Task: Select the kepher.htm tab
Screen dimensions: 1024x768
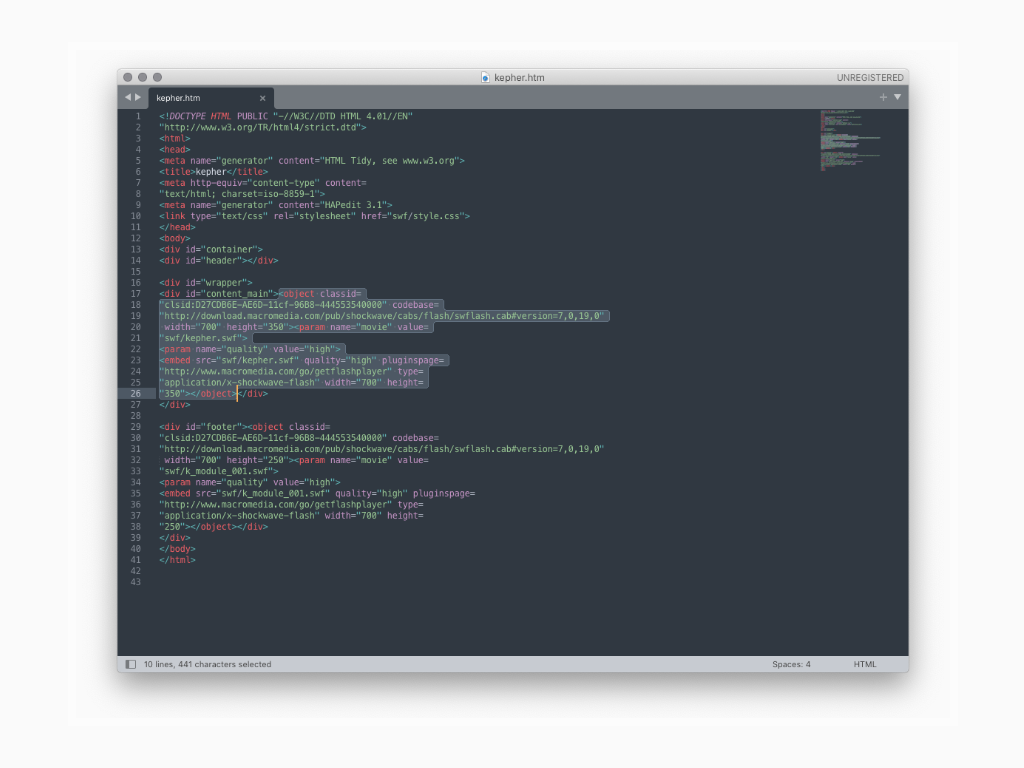Action: point(211,98)
